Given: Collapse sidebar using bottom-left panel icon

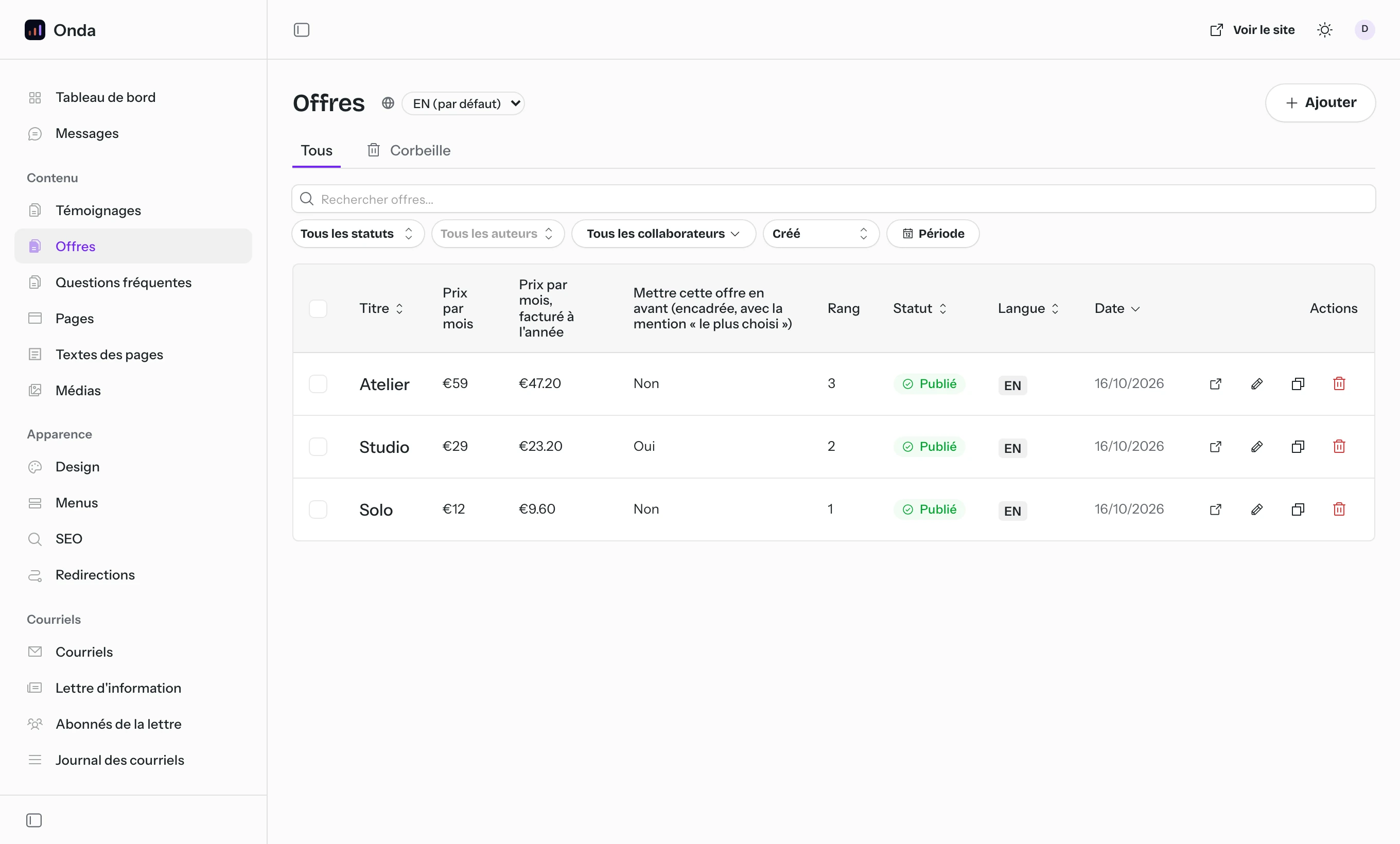Looking at the screenshot, I should pos(34,820).
